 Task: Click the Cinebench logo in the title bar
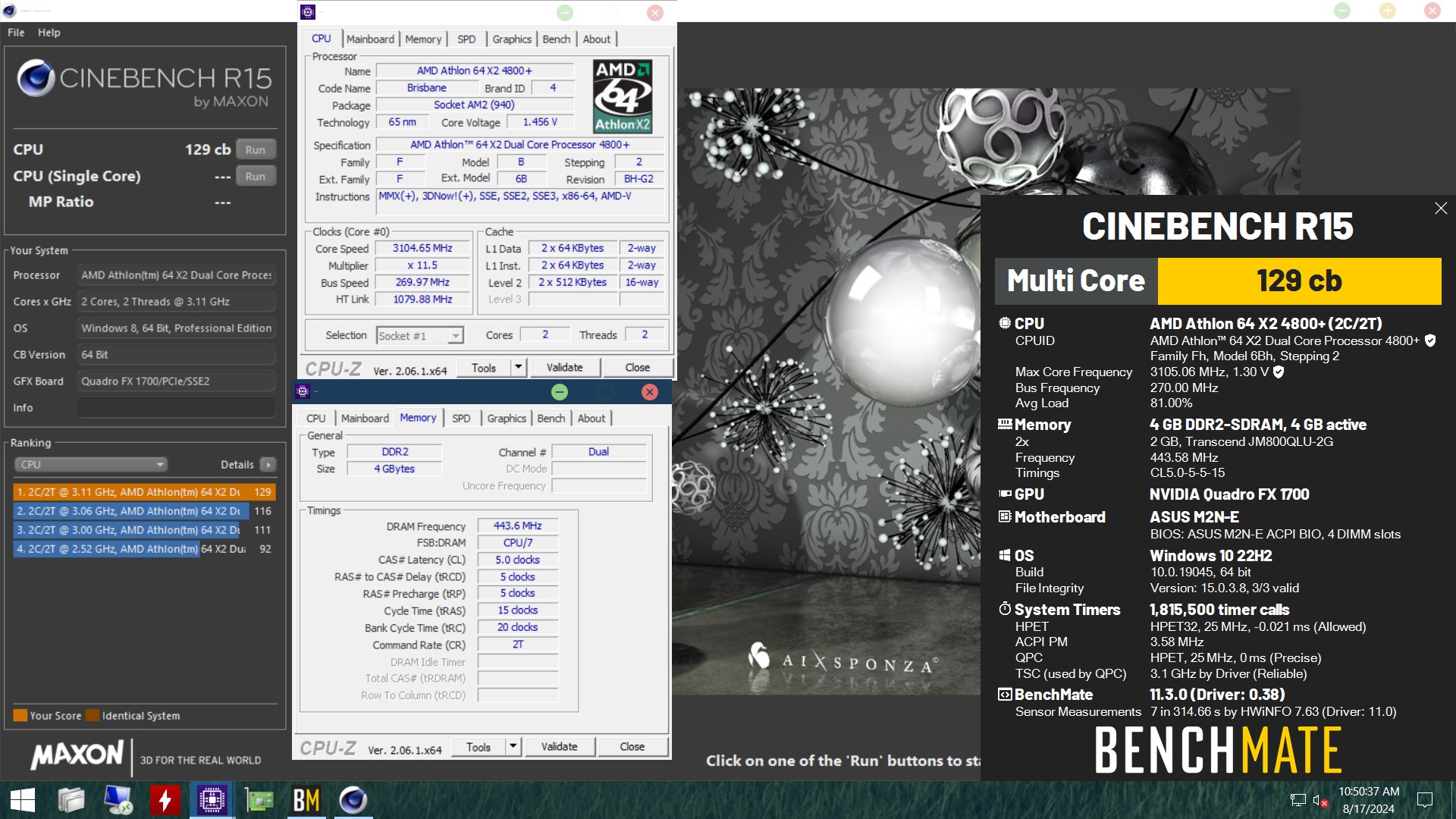point(10,11)
